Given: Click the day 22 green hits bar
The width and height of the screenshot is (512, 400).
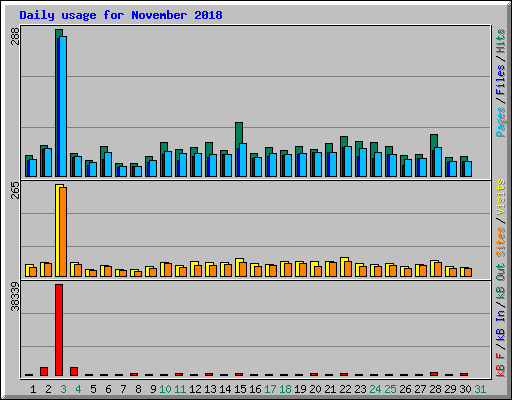Looking at the screenshot, I should click(344, 142).
